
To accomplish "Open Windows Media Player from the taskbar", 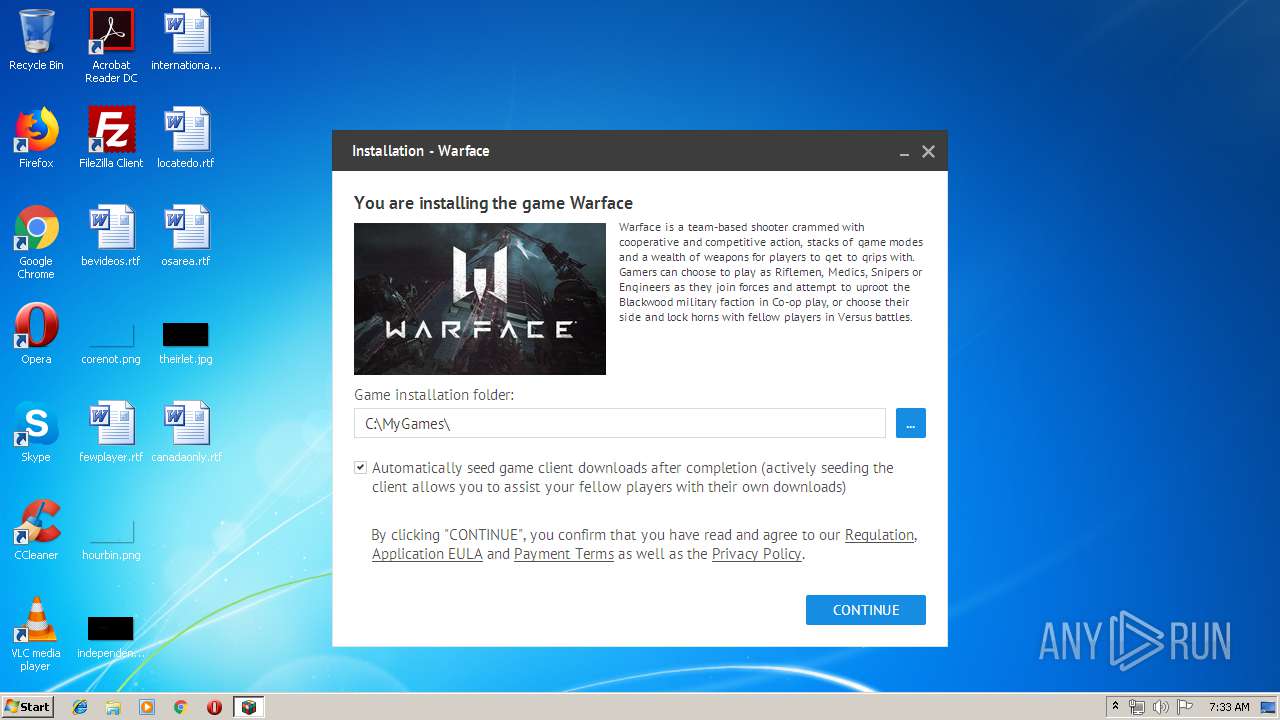I will click(x=147, y=707).
